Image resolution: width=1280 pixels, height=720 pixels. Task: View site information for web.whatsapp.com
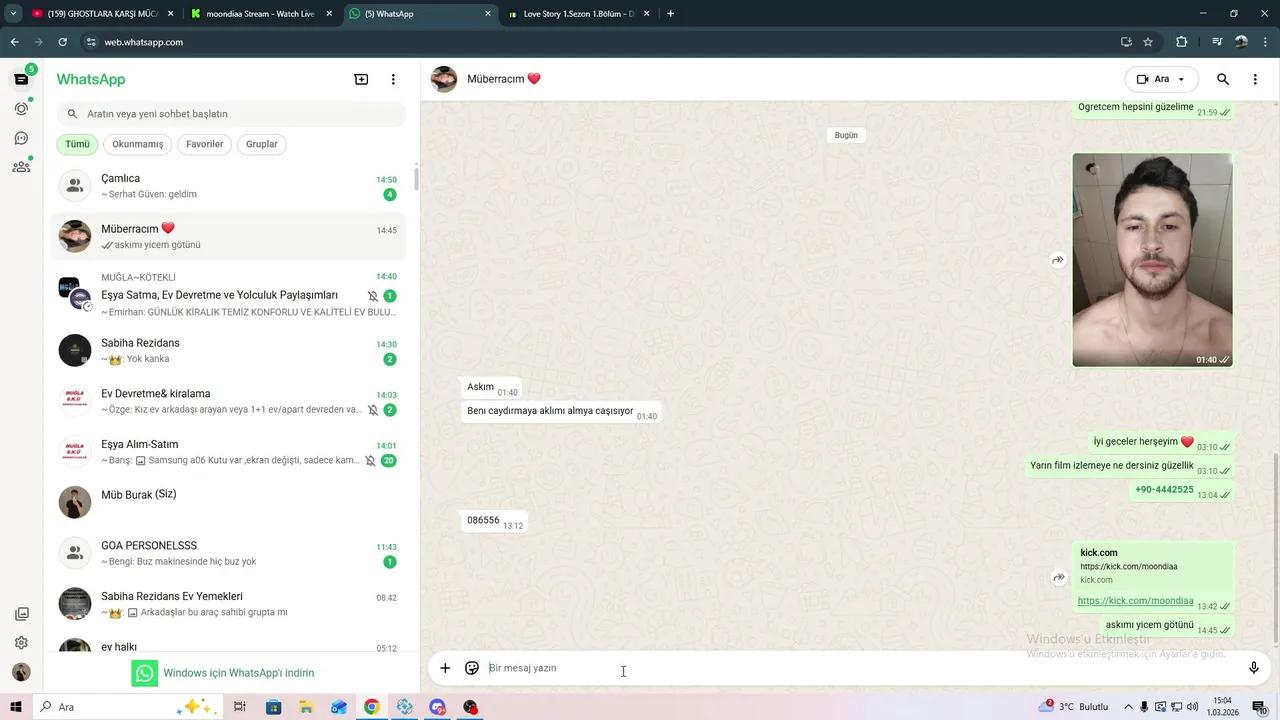tap(91, 42)
